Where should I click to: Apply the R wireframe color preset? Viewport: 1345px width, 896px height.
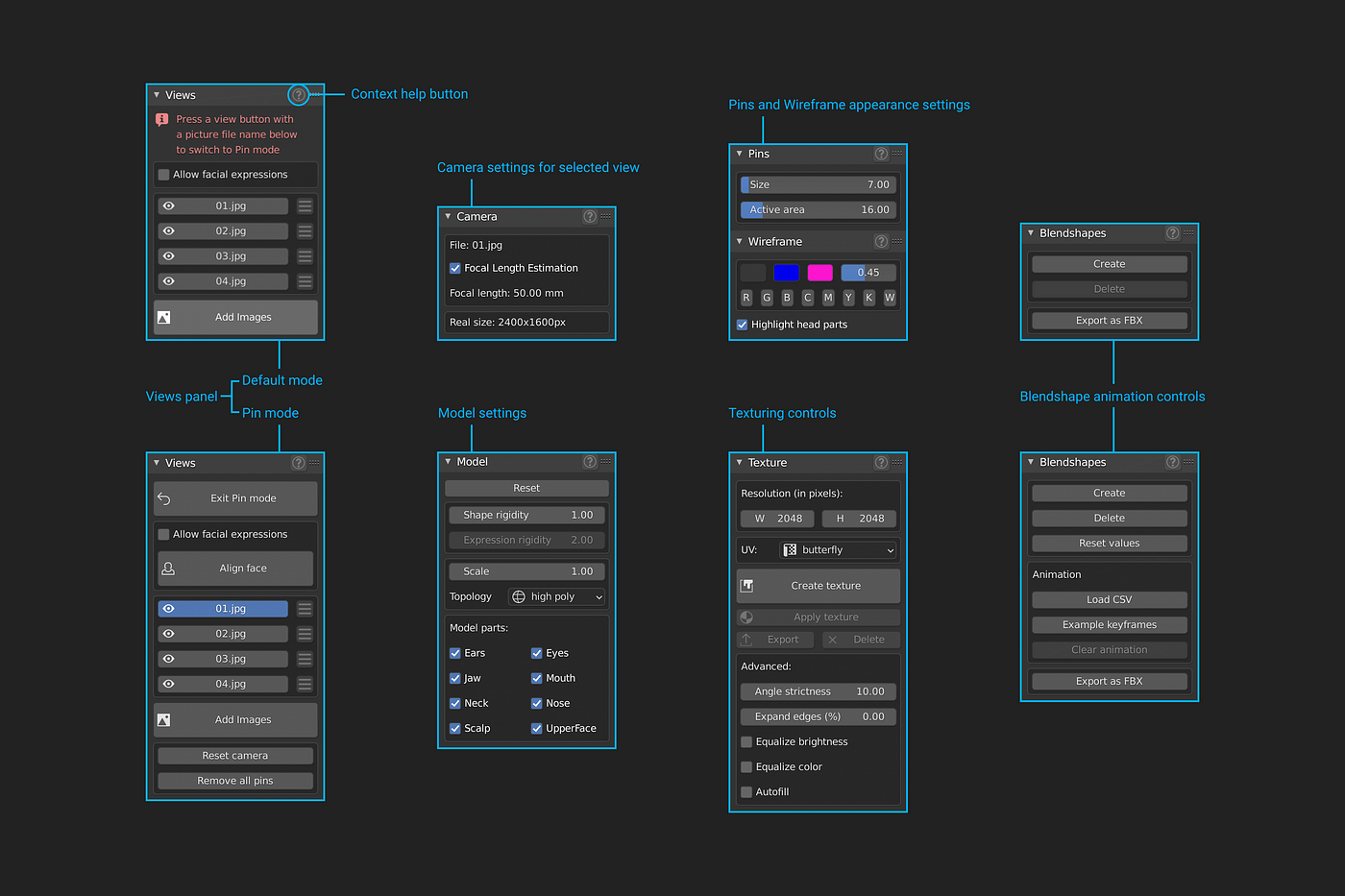tap(746, 298)
